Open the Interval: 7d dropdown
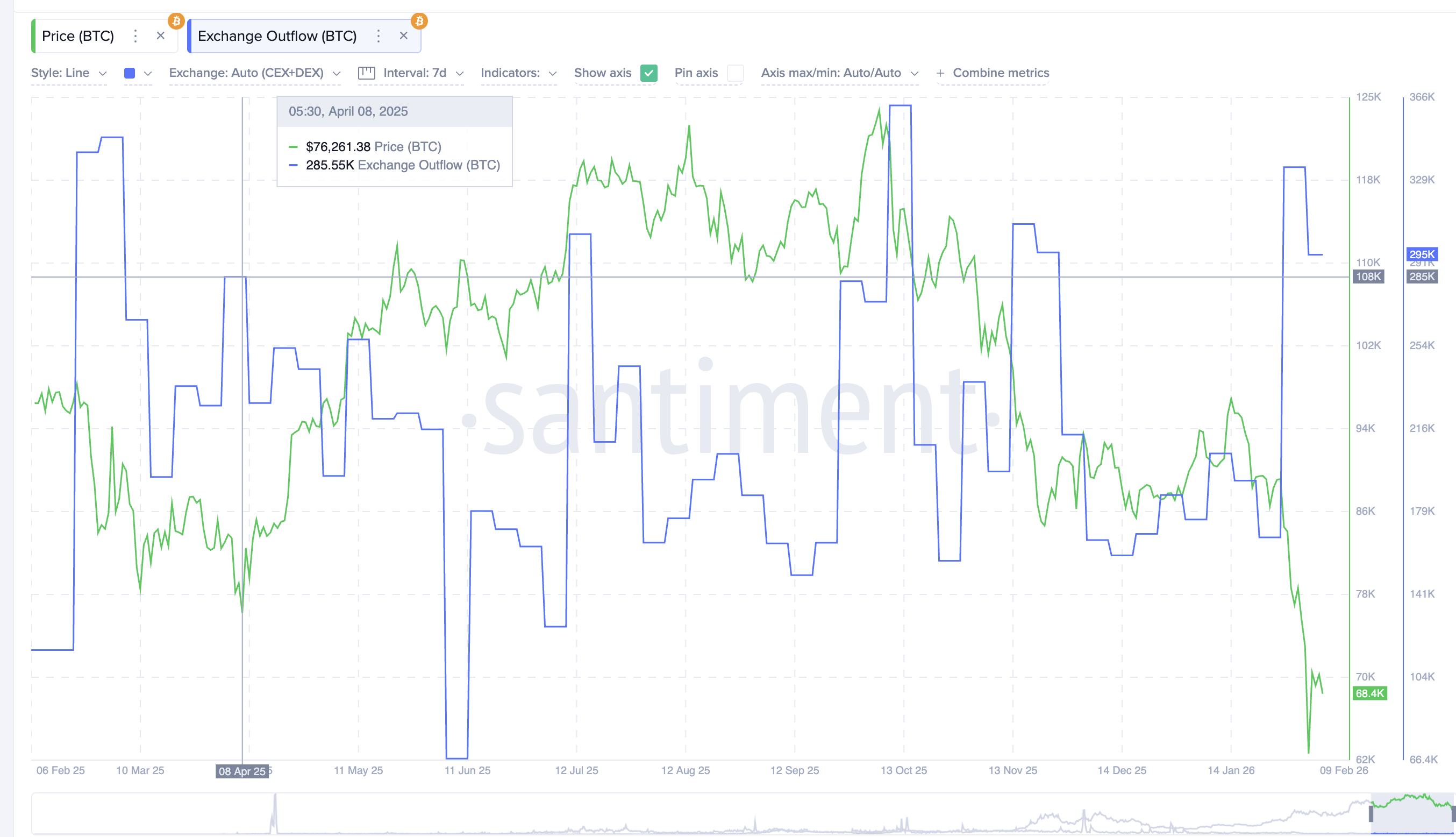This screenshot has width=1456, height=837. [x=423, y=73]
